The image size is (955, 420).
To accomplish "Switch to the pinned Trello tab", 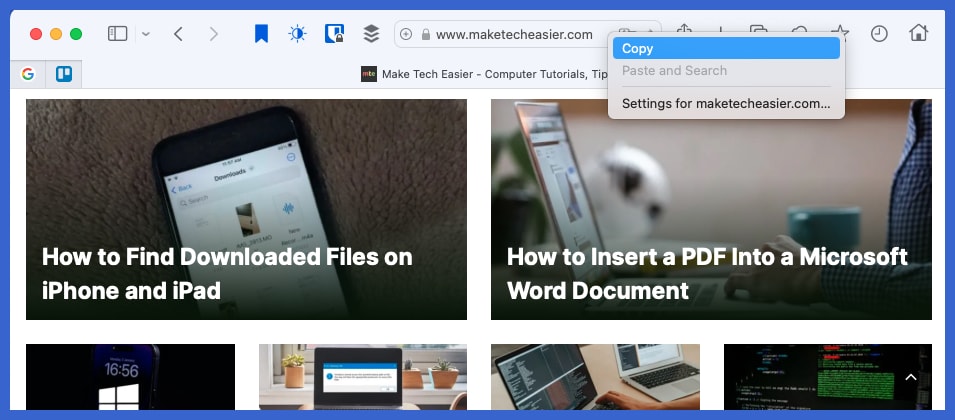I will (64, 74).
